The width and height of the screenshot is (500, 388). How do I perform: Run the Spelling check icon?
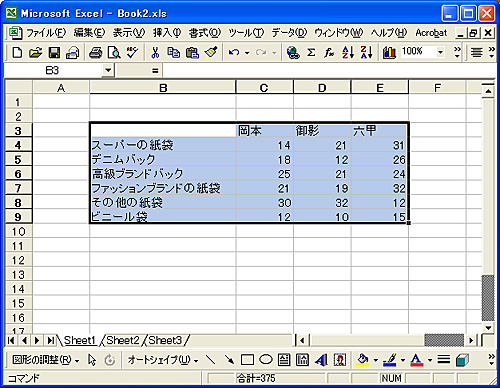(x=133, y=52)
